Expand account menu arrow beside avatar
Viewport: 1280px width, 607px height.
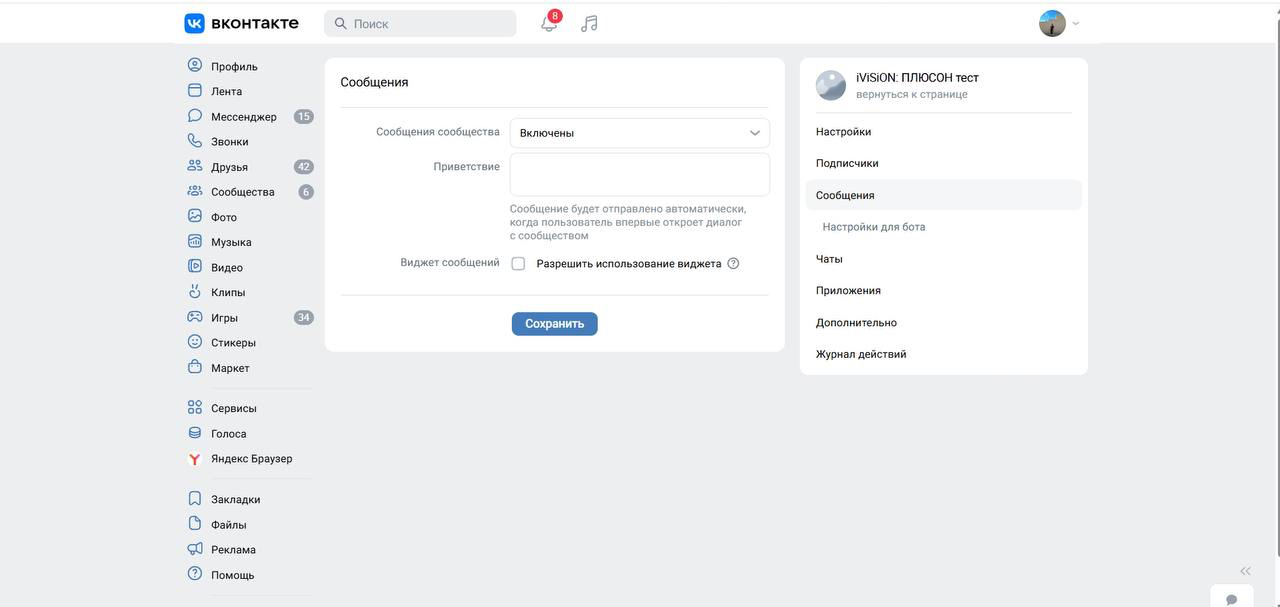coord(1076,23)
